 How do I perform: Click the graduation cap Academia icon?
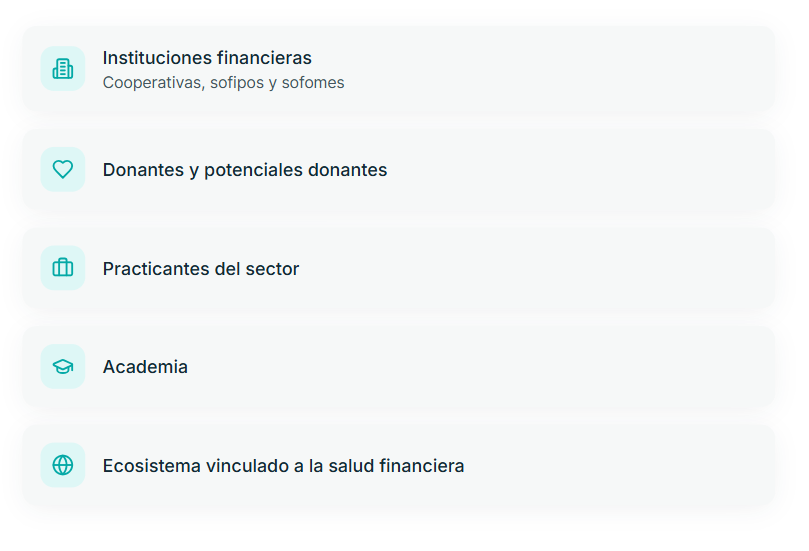(63, 367)
